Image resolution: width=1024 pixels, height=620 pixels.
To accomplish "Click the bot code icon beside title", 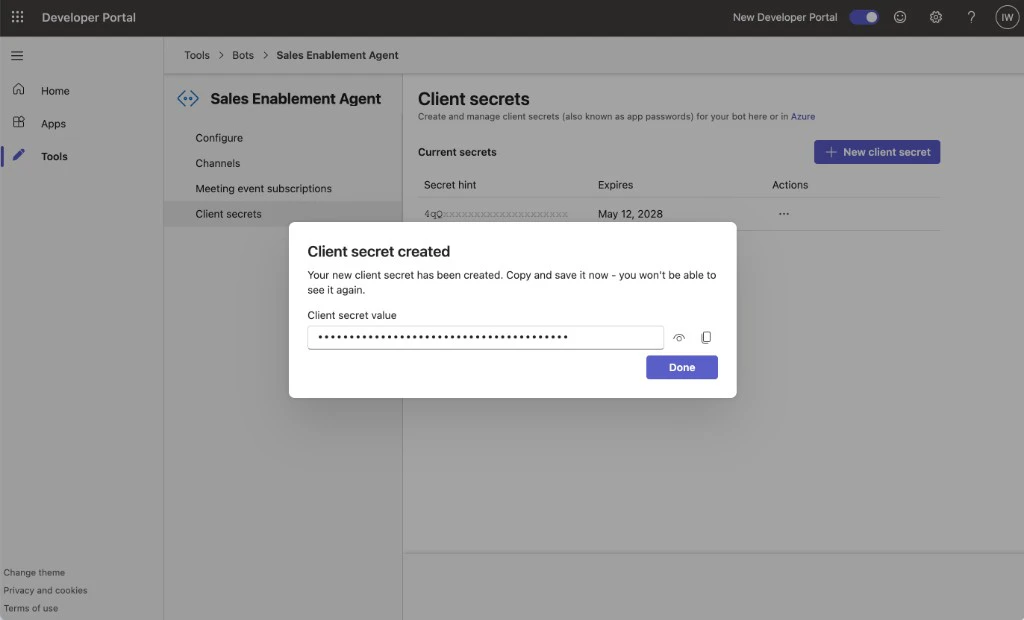I will pos(188,99).
